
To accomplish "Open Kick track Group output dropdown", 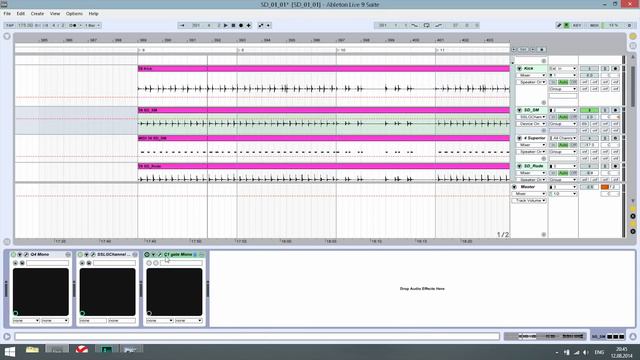I will [x=563, y=89].
